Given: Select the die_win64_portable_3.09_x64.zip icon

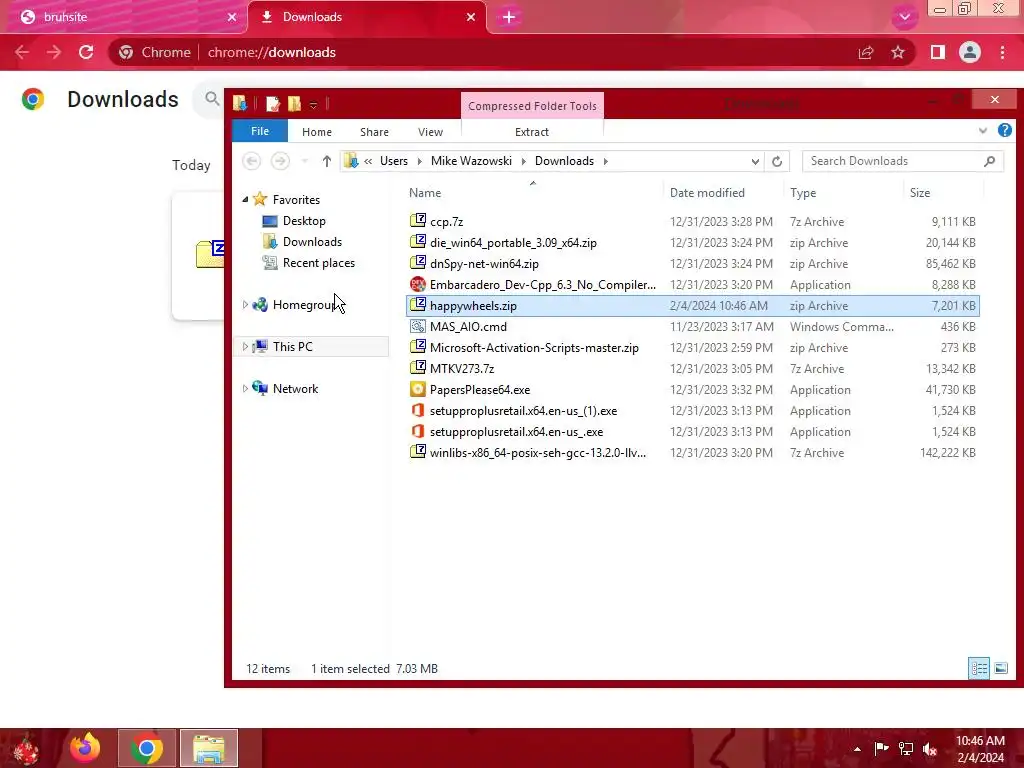Looking at the screenshot, I should coord(418,242).
